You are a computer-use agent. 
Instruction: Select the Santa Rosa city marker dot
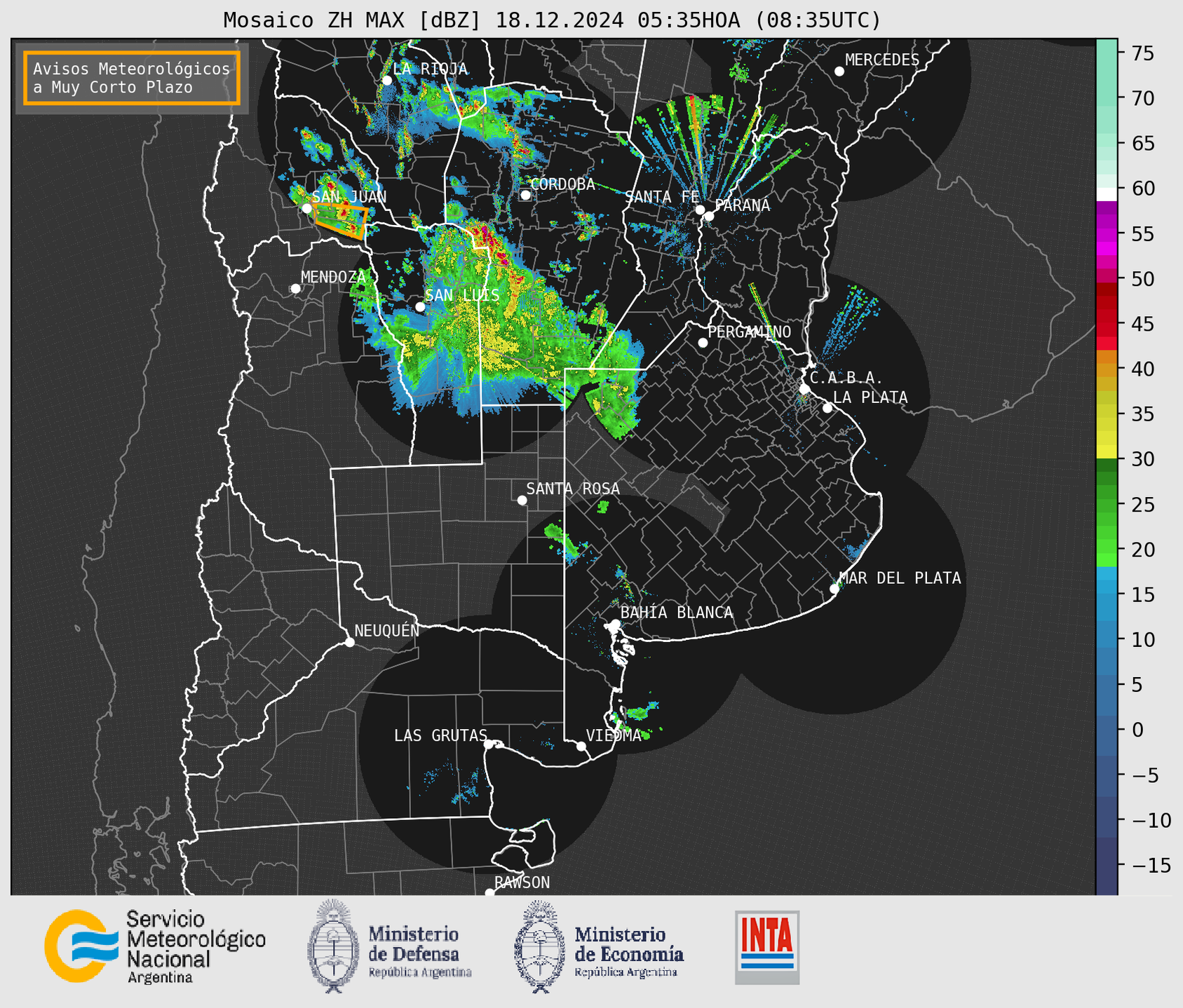click(522, 500)
